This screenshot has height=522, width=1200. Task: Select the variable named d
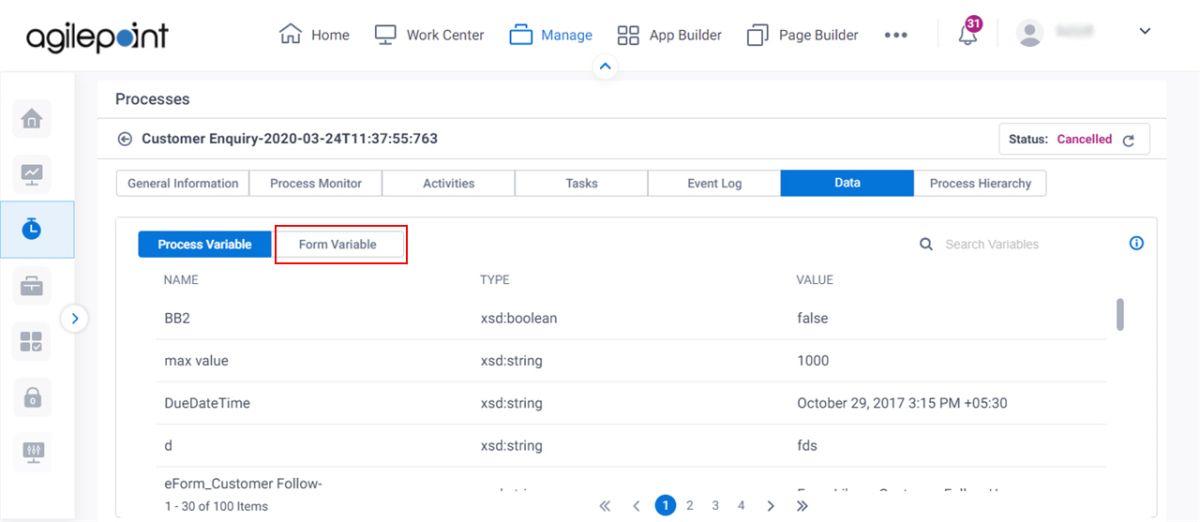tap(168, 446)
